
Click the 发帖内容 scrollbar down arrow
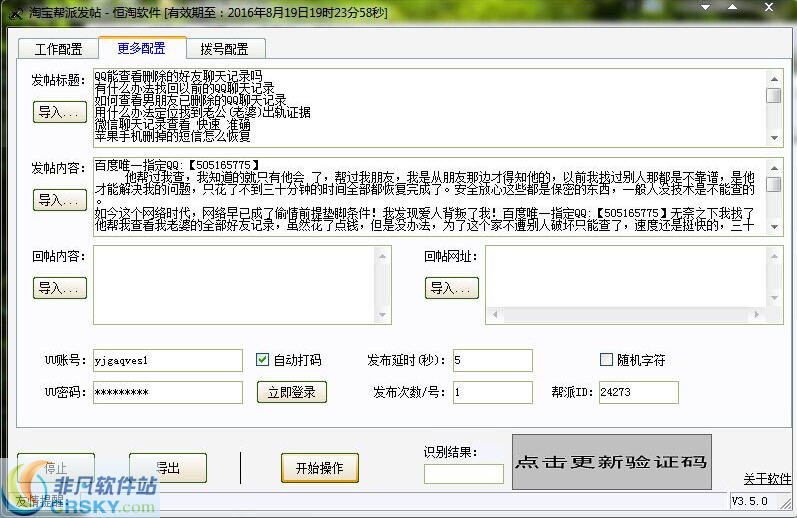pyautogui.click(x=774, y=227)
